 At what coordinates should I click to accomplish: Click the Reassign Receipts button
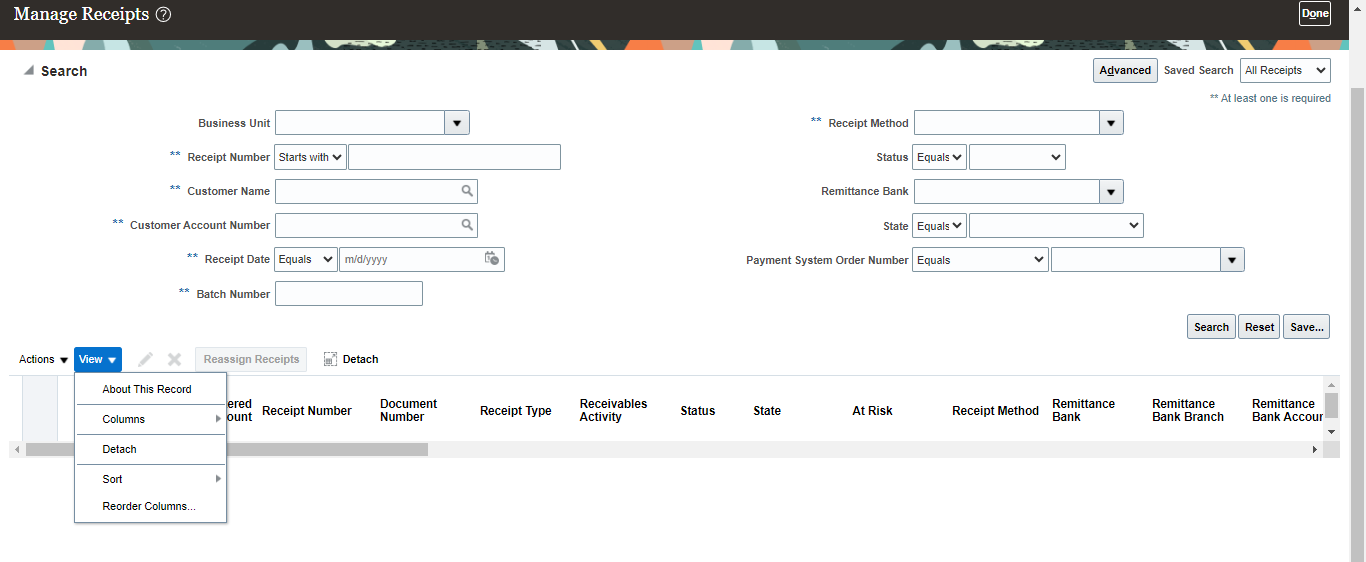coord(251,359)
